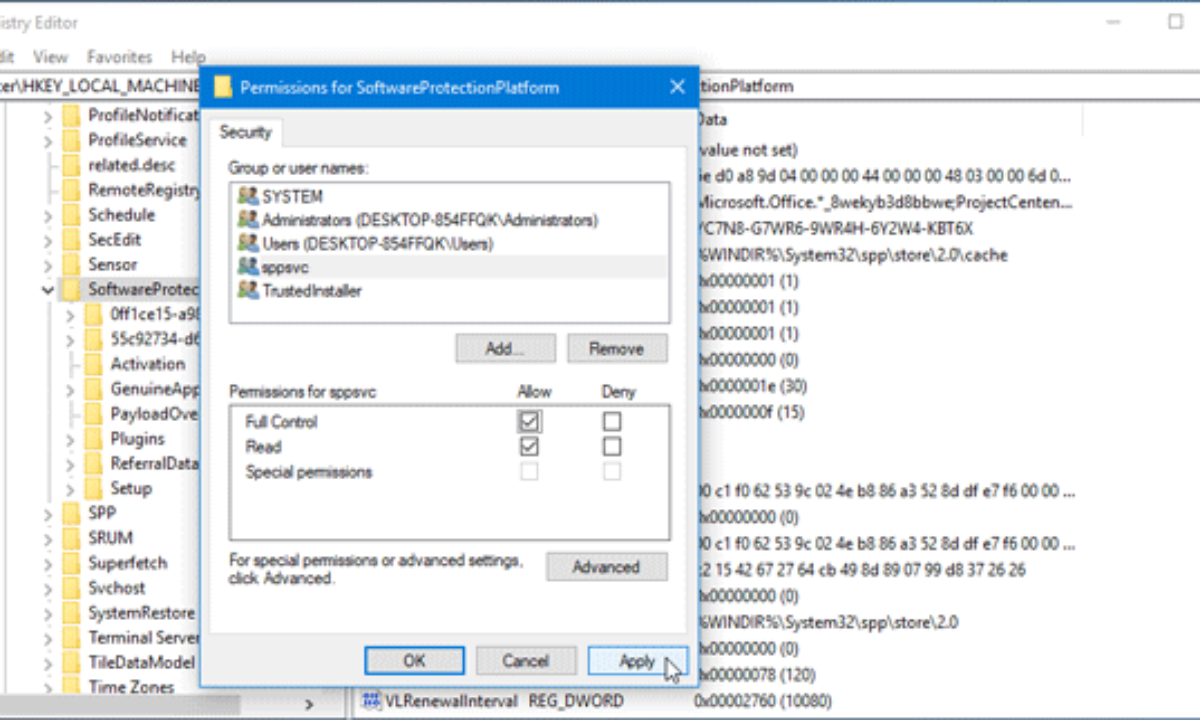This screenshot has height=720, width=1200.
Task: Expand the Sensor tree node
Action: pyautogui.click(x=47, y=265)
